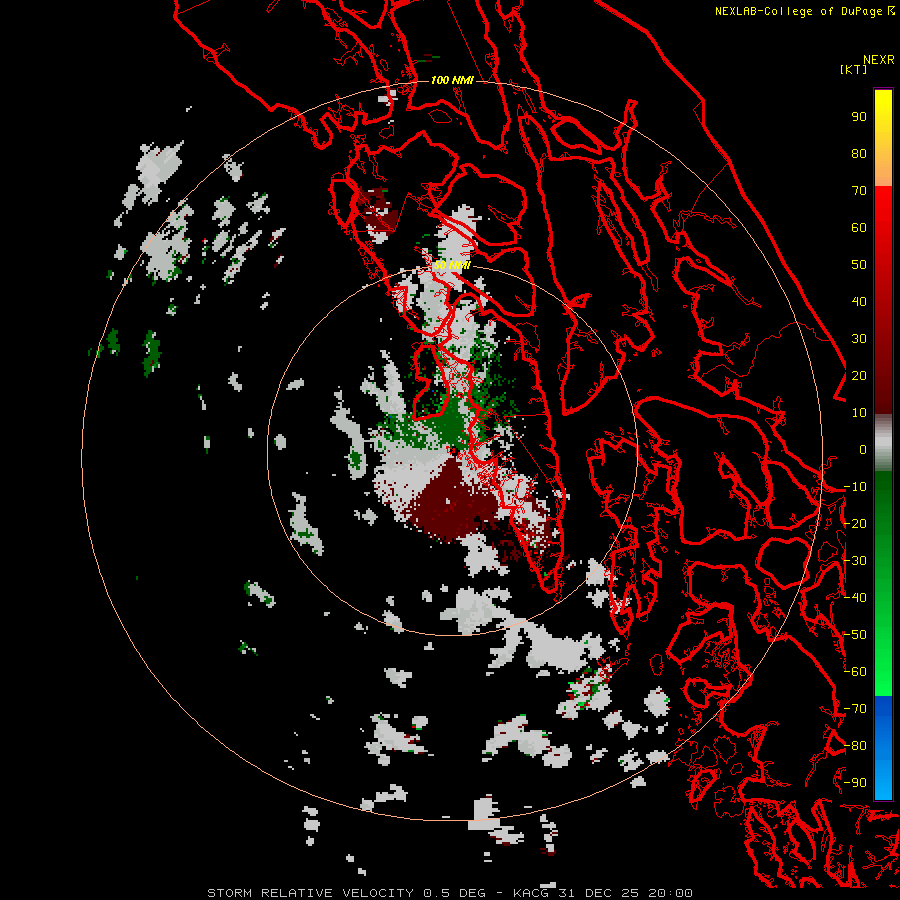Screen dimensions: 900x900
Task: Click the positive 20 scale label
Action: tap(859, 375)
